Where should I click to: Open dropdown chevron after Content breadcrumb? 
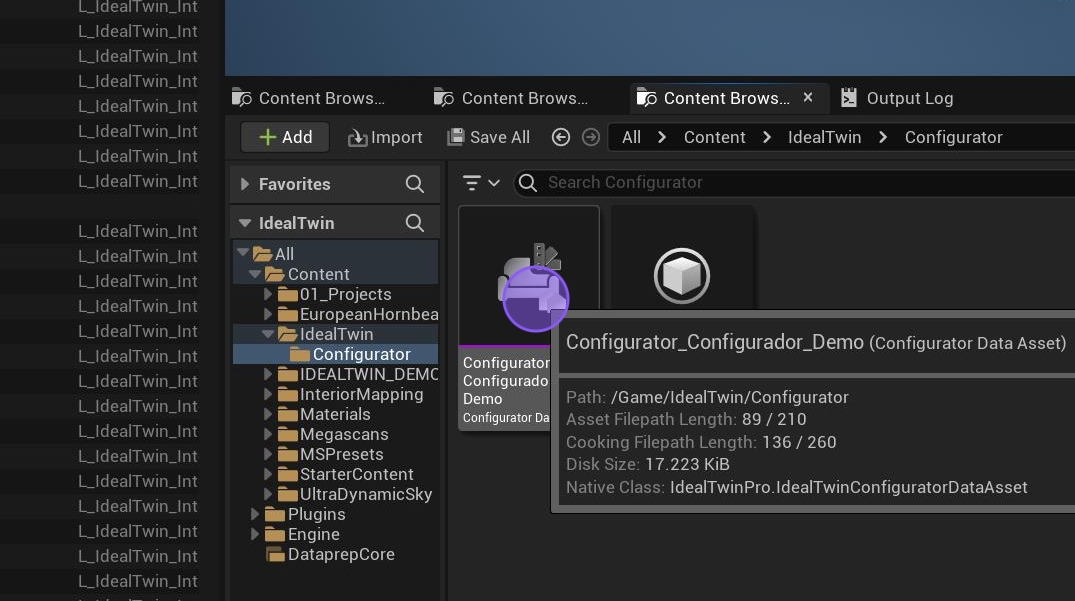pyautogui.click(x=766, y=137)
